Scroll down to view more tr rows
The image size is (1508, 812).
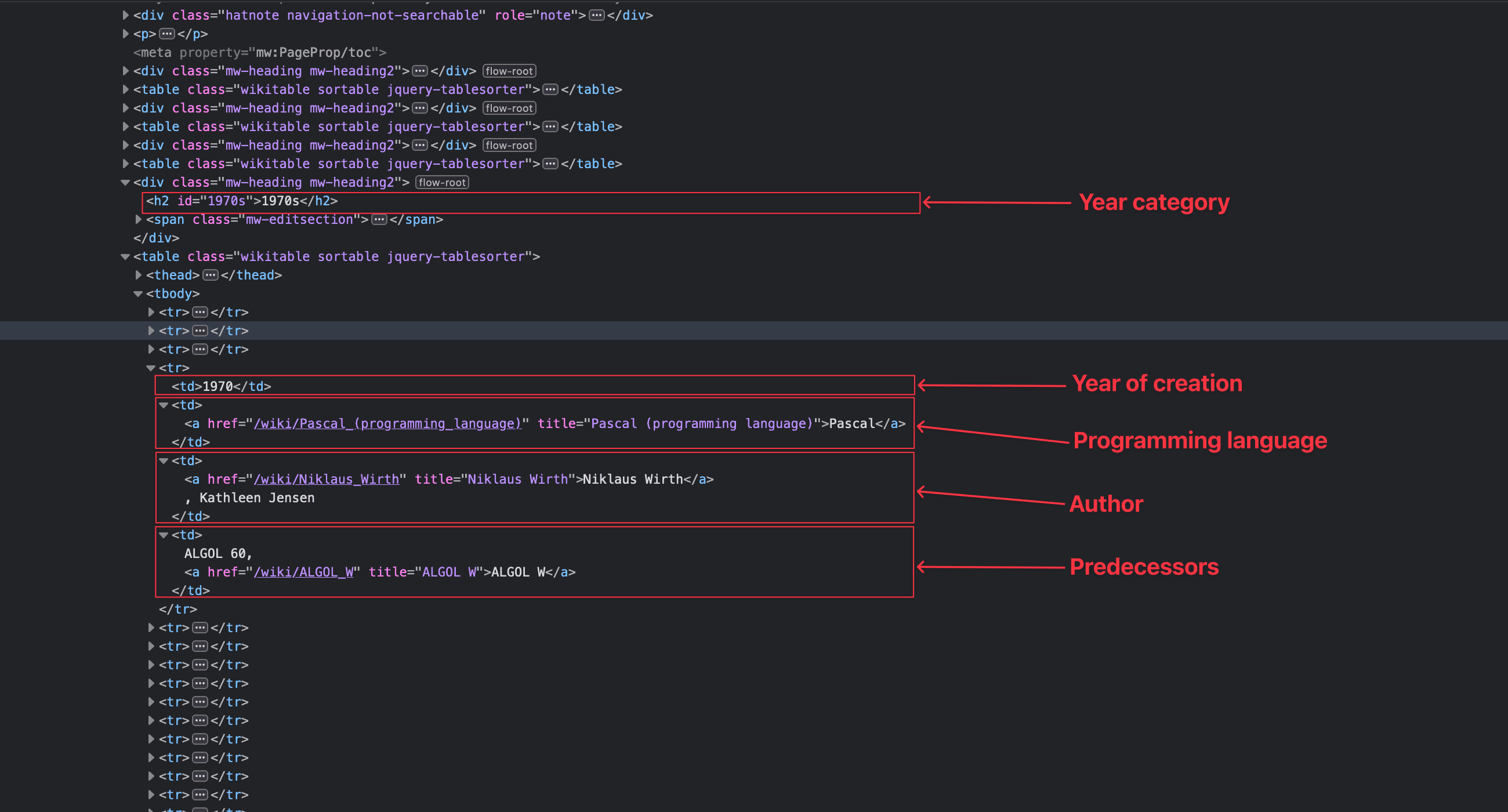tap(200, 800)
